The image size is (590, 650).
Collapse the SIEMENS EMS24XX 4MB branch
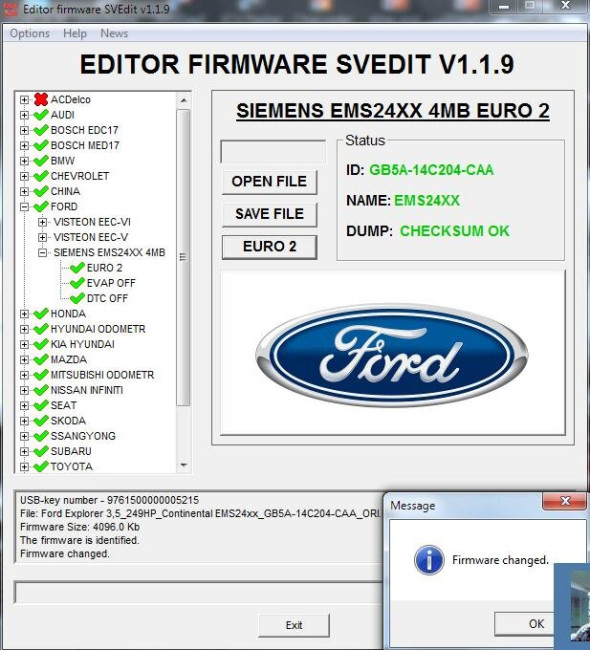tap(42, 252)
